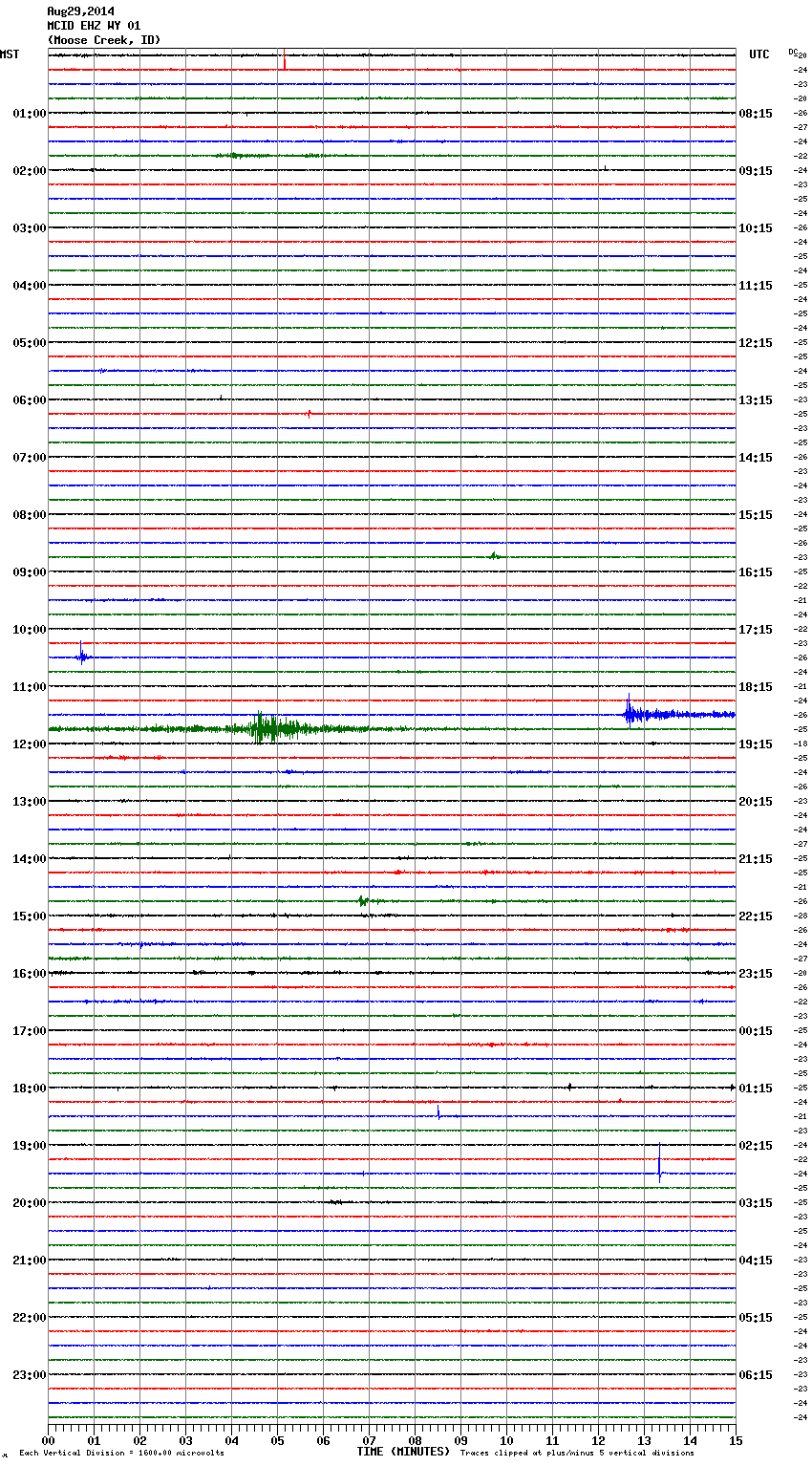Select the 19:00 MST hour label
Screen dimensions: 812x1466
(30, 1146)
